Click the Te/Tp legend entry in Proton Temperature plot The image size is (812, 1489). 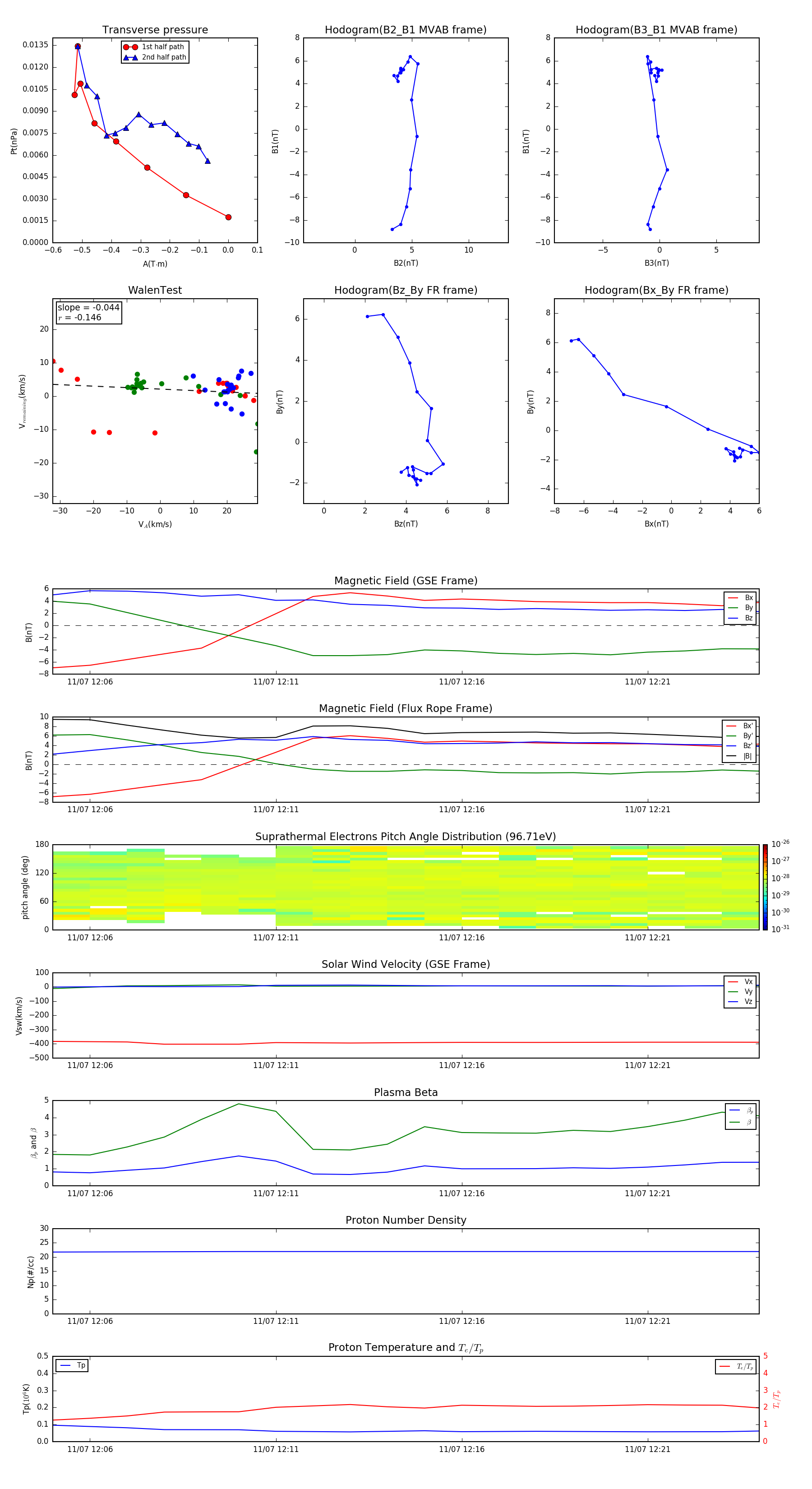(x=736, y=1367)
